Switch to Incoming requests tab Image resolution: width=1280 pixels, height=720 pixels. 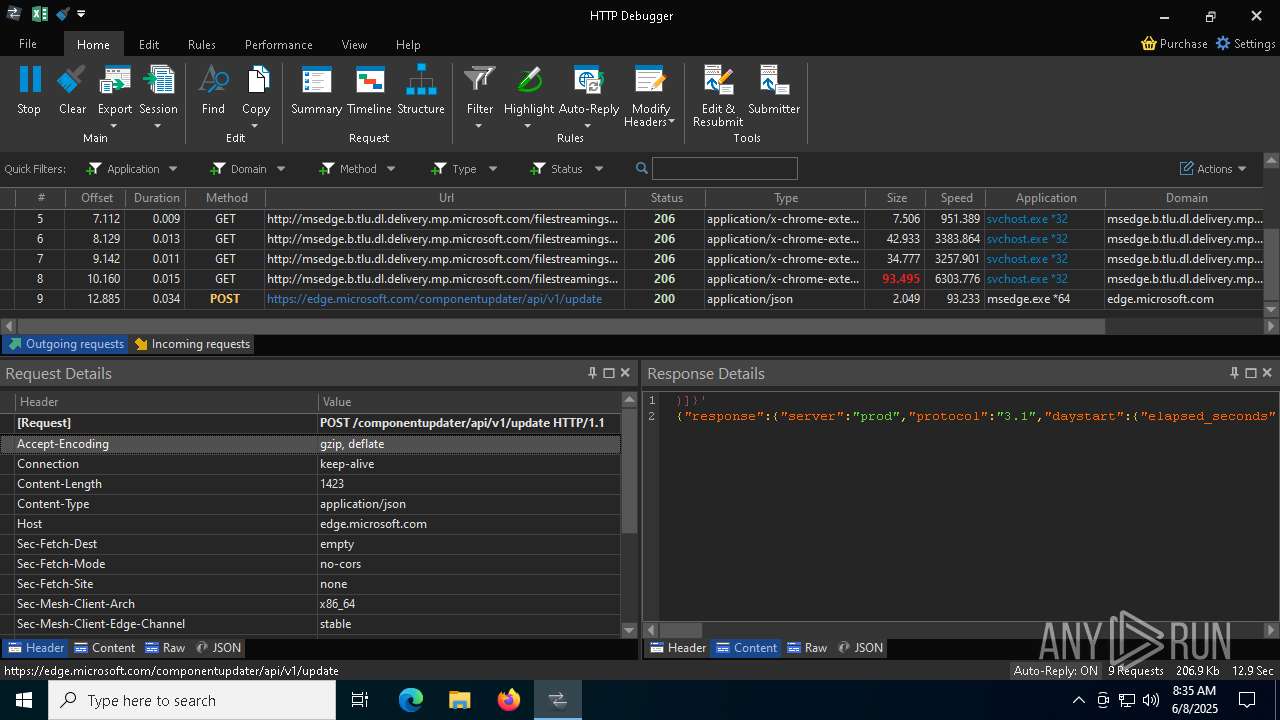pos(192,344)
